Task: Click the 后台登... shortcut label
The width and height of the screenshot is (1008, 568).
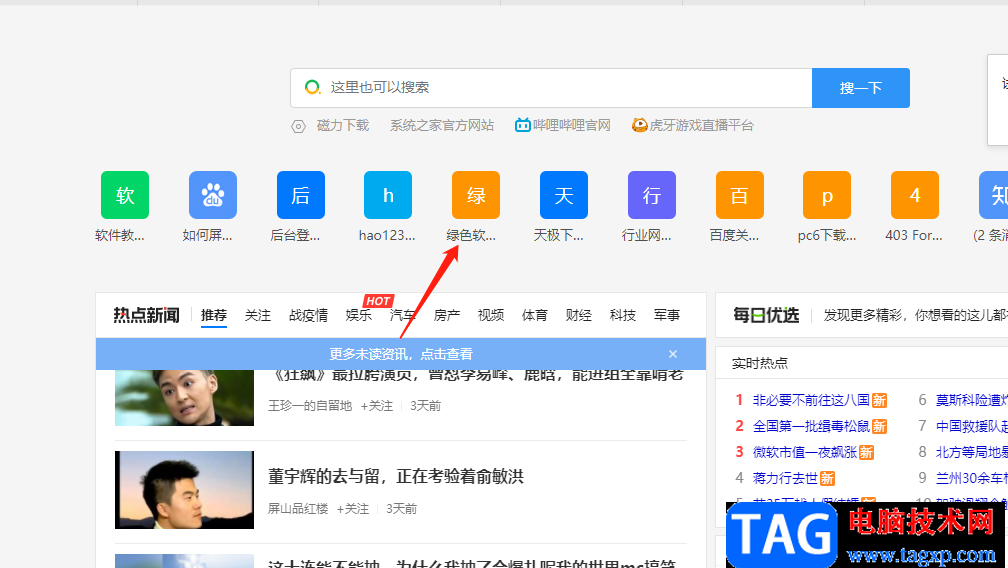Action: pyautogui.click(x=295, y=235)
